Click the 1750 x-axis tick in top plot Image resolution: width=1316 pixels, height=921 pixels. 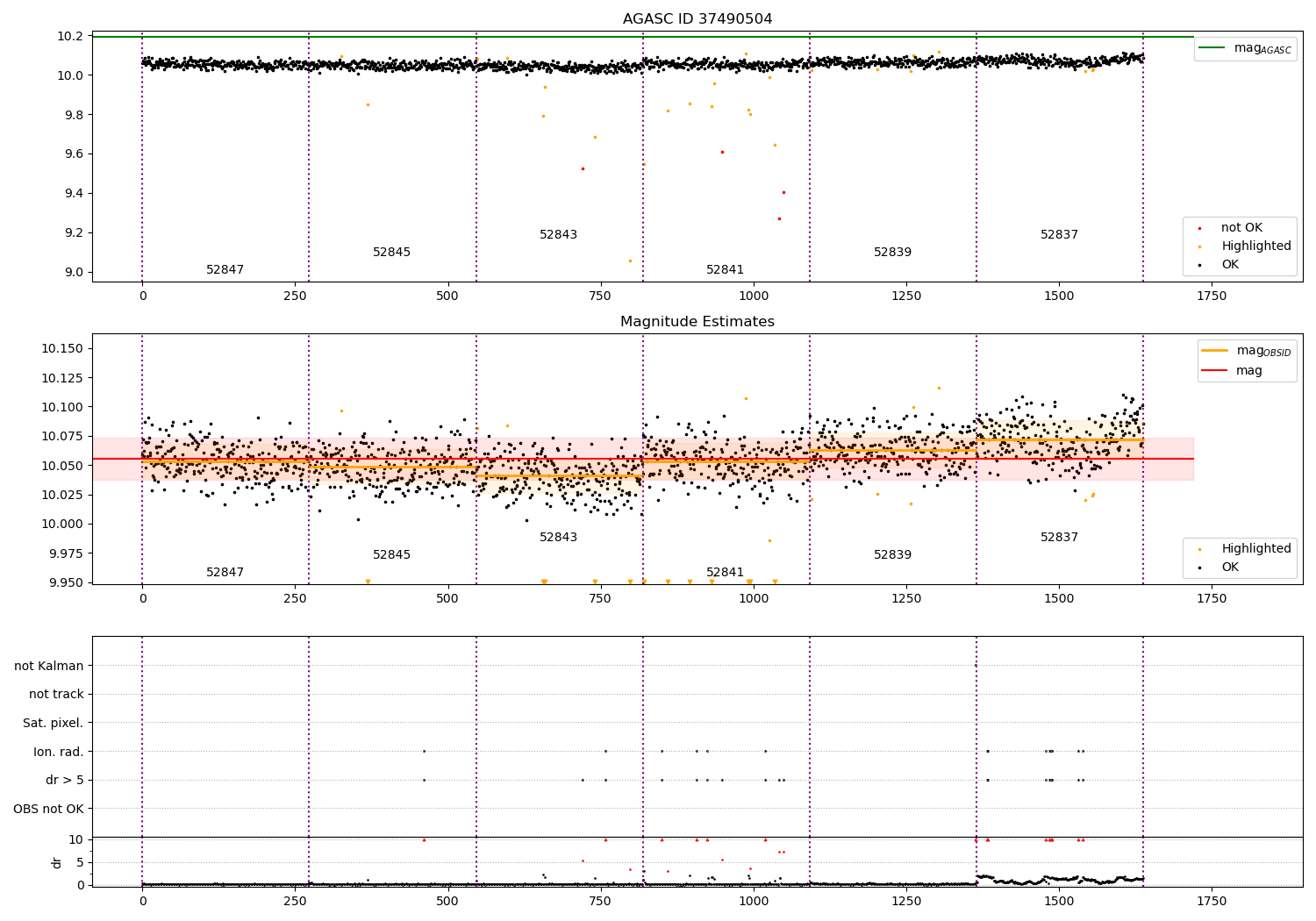[x=1212, y=296]
